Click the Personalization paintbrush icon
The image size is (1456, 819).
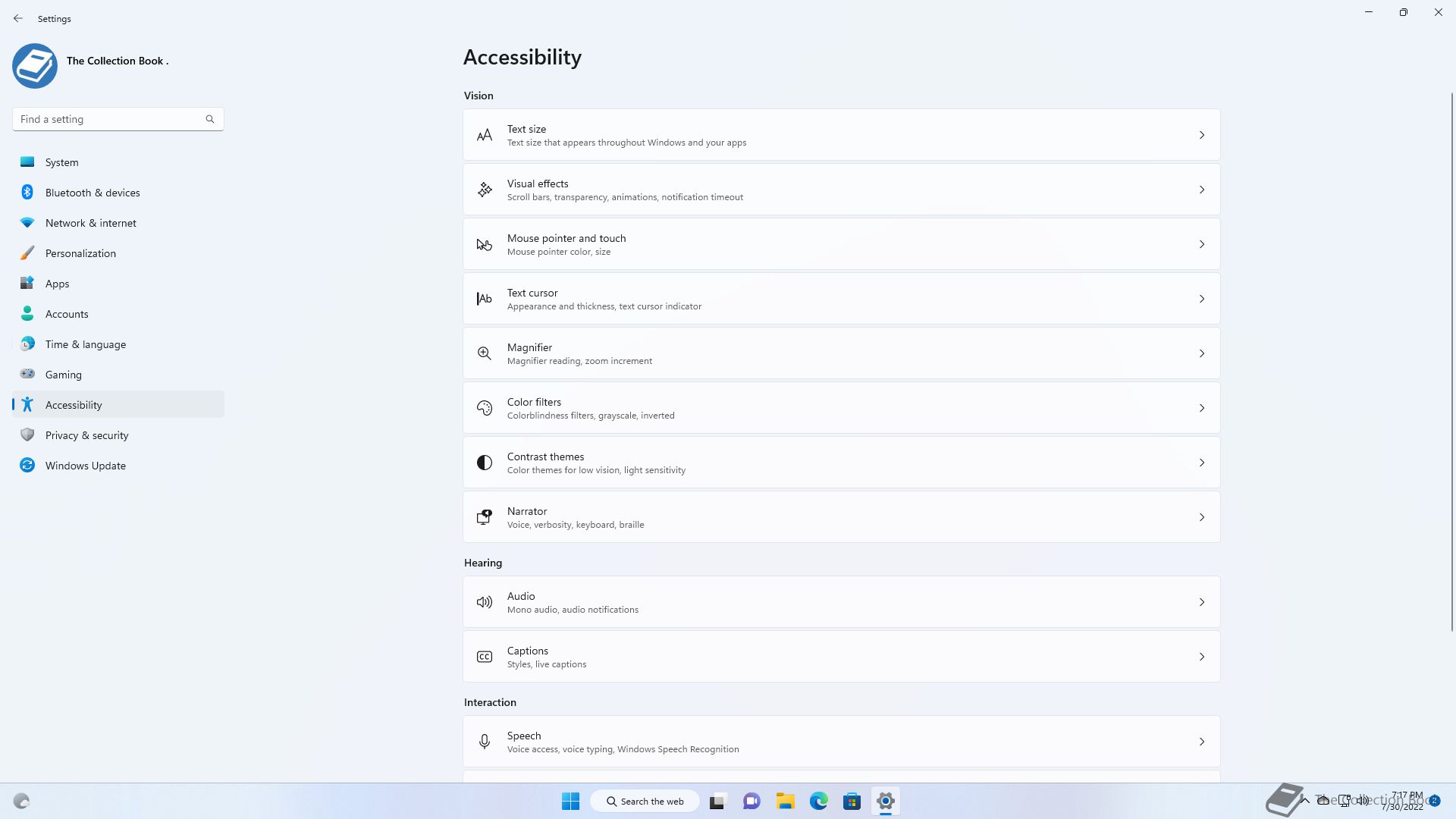coord(27,253)
